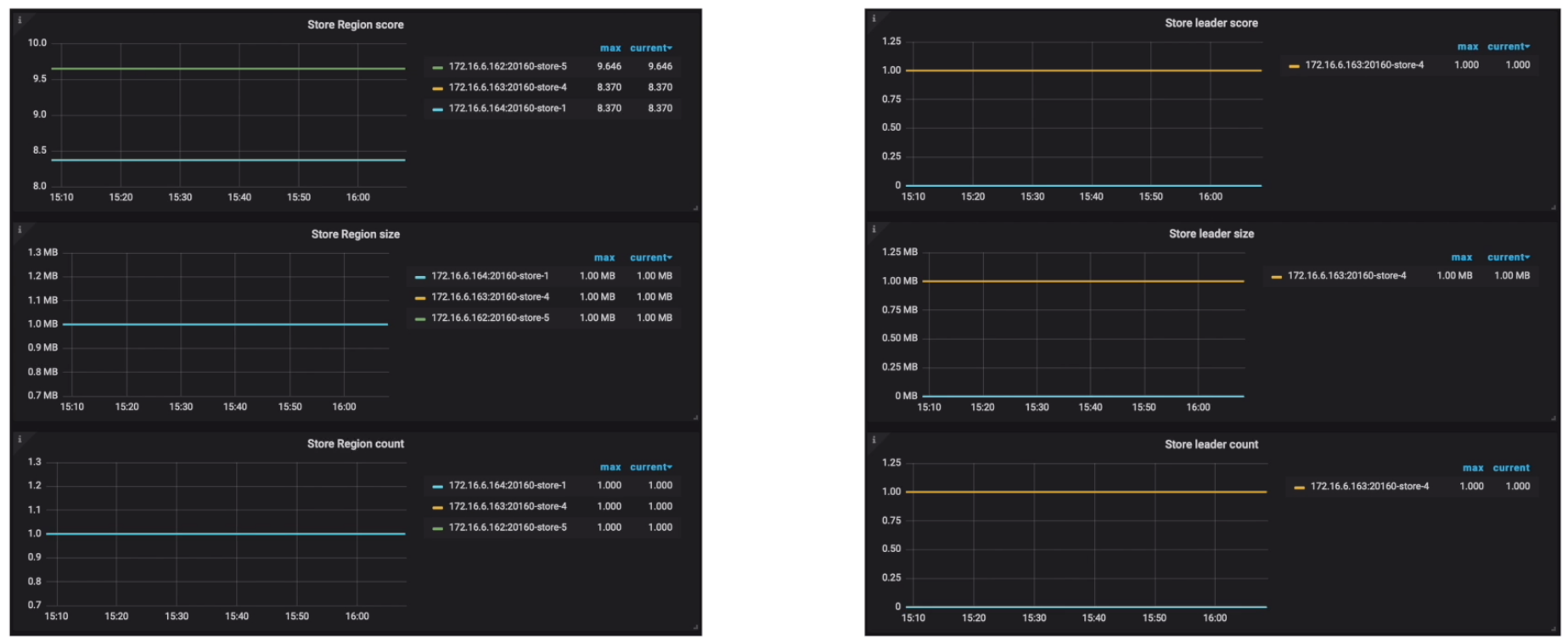Toggle store-1 series in Store Region score legend
The width and height of the screenshot is (1568, 637).
(508, 109)
